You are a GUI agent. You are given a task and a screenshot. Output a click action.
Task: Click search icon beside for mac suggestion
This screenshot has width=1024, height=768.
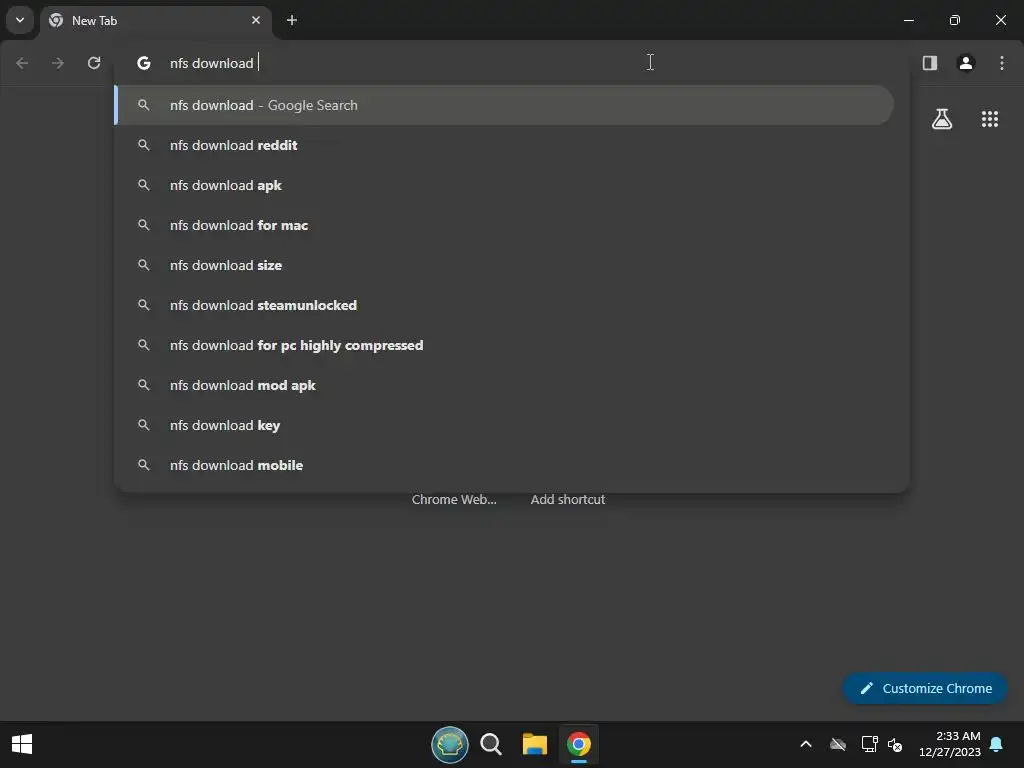coord(144,225)
